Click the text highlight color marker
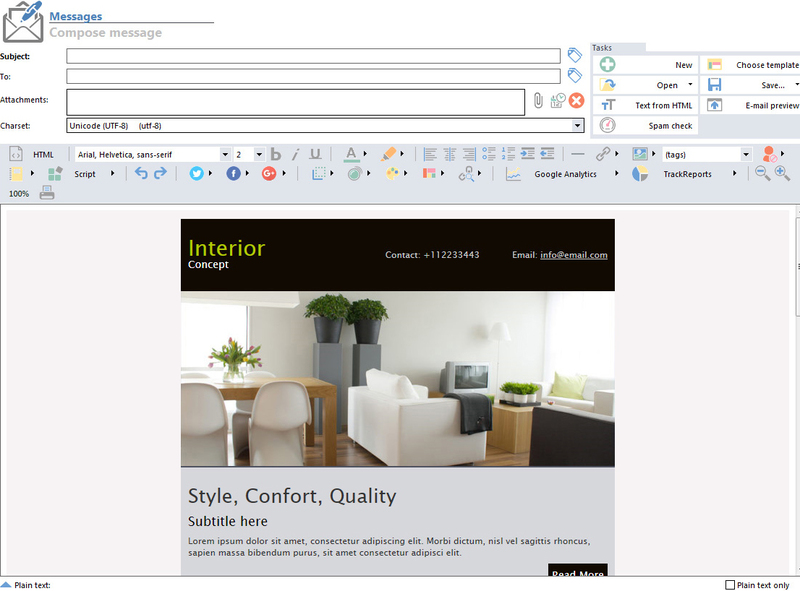 [x=390, y=154]
